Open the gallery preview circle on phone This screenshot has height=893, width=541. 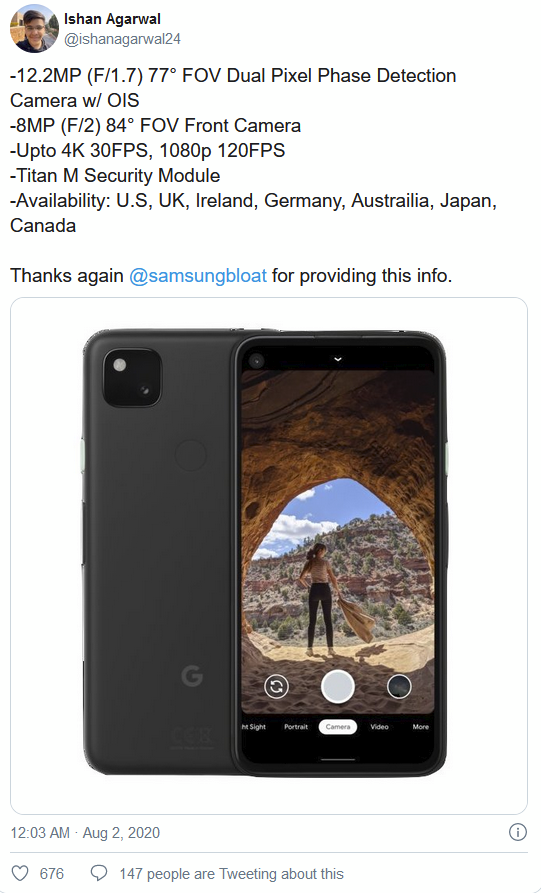[399, 686]
